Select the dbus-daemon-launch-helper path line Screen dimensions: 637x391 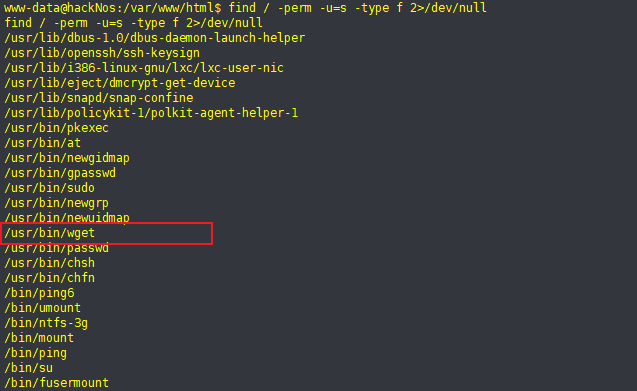[x=155, y=38]
